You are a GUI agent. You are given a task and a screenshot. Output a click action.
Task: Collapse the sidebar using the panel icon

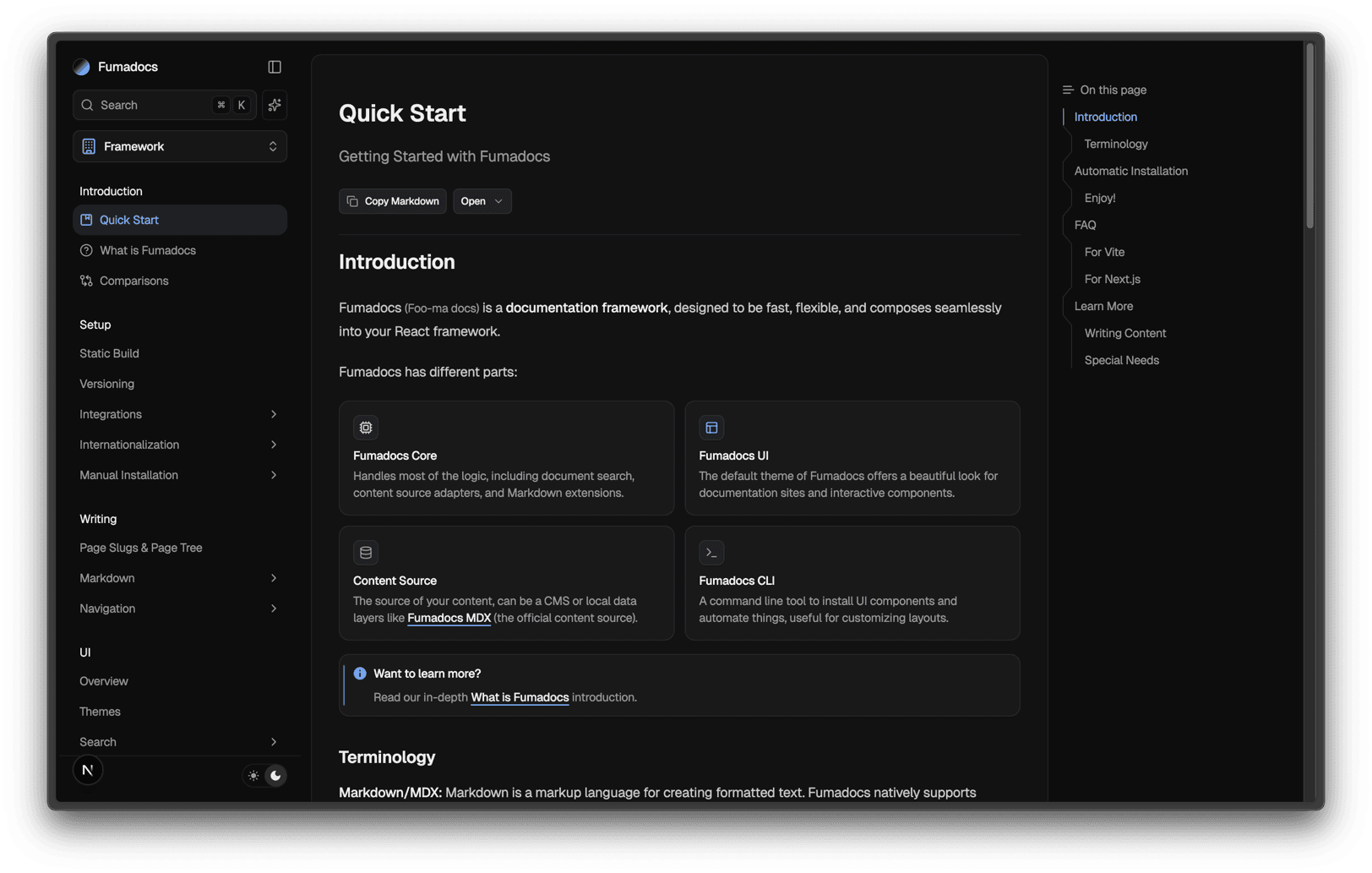tap(275, 67)
